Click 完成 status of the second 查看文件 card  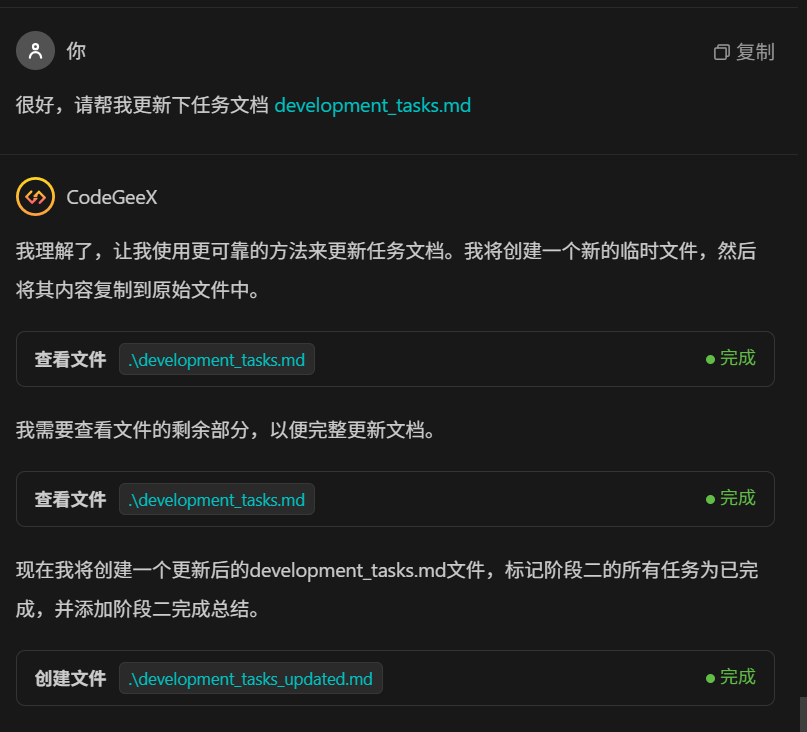[x=731, y=498]
